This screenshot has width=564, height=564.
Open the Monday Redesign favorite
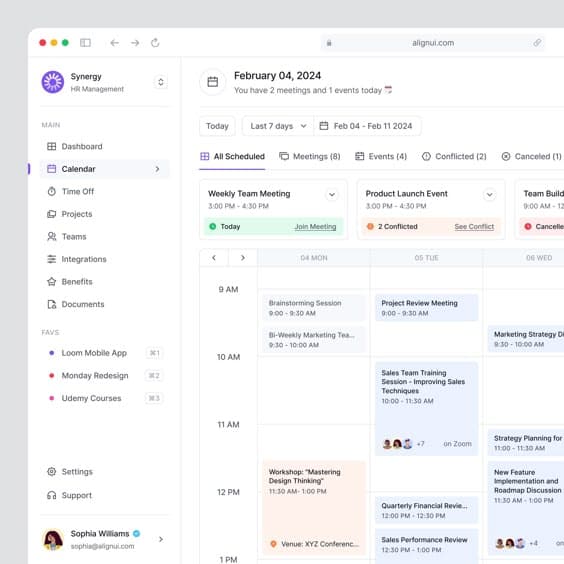(x=104, y=376)
